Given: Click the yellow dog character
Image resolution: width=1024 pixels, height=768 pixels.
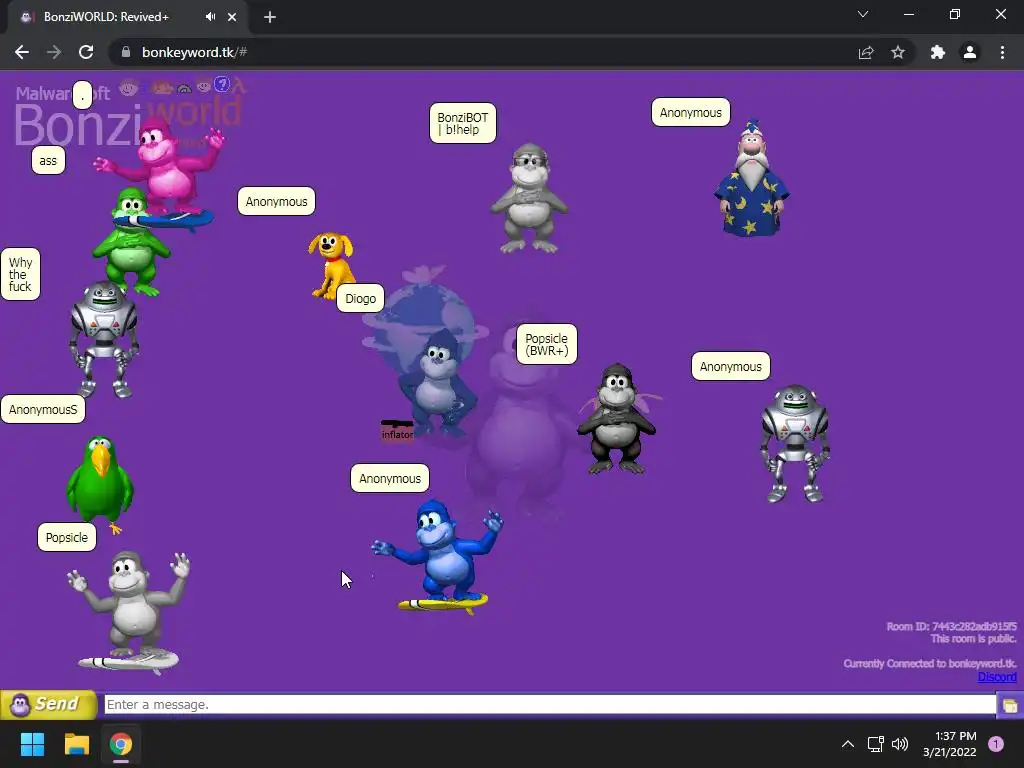Looking at the screenshot, I should (x=331, y=264).
